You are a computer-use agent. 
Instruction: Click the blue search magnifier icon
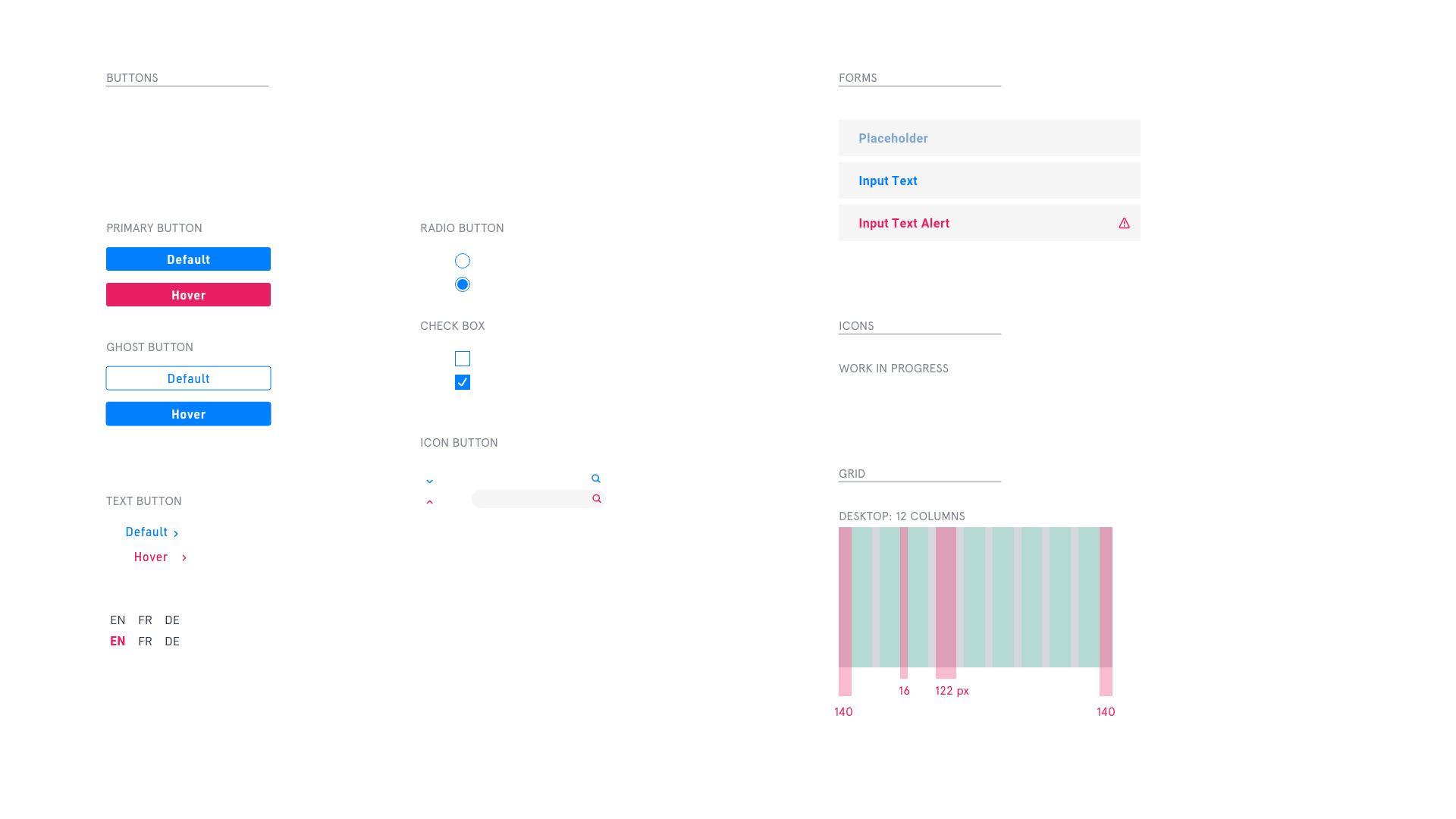click(596, 479)
